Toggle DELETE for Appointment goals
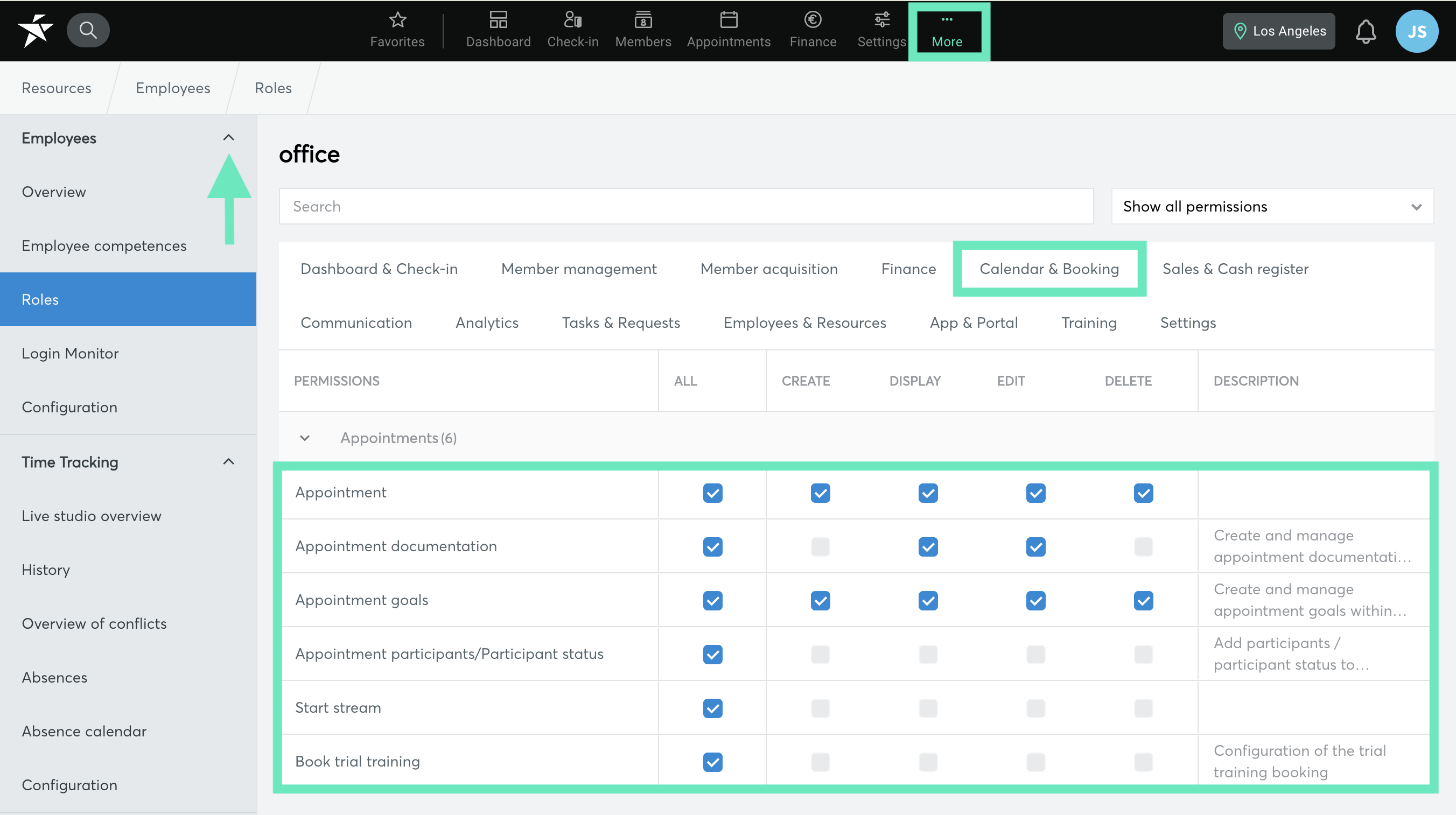Screen dimensions: 1456x815 click(x=1143, y=600)
